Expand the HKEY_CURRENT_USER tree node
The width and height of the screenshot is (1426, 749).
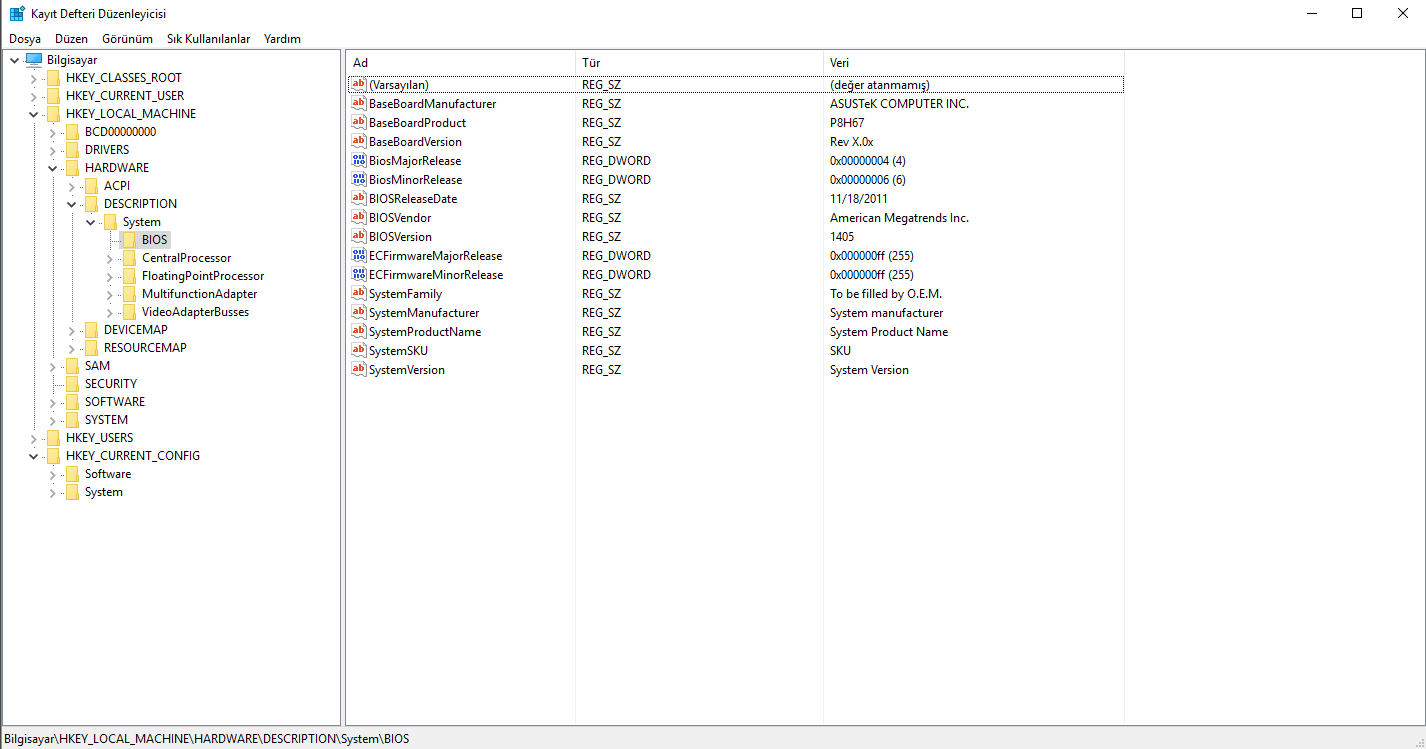[34, 96]
